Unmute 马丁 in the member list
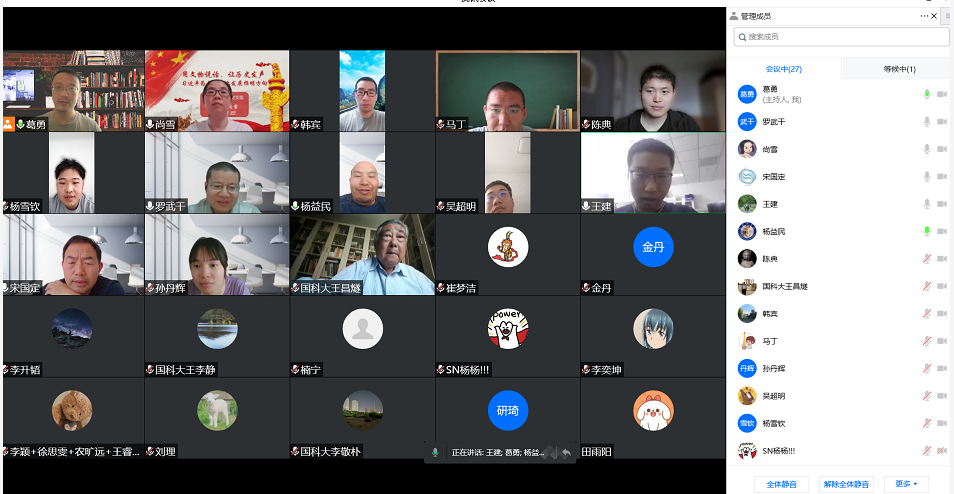 (927, 341)
